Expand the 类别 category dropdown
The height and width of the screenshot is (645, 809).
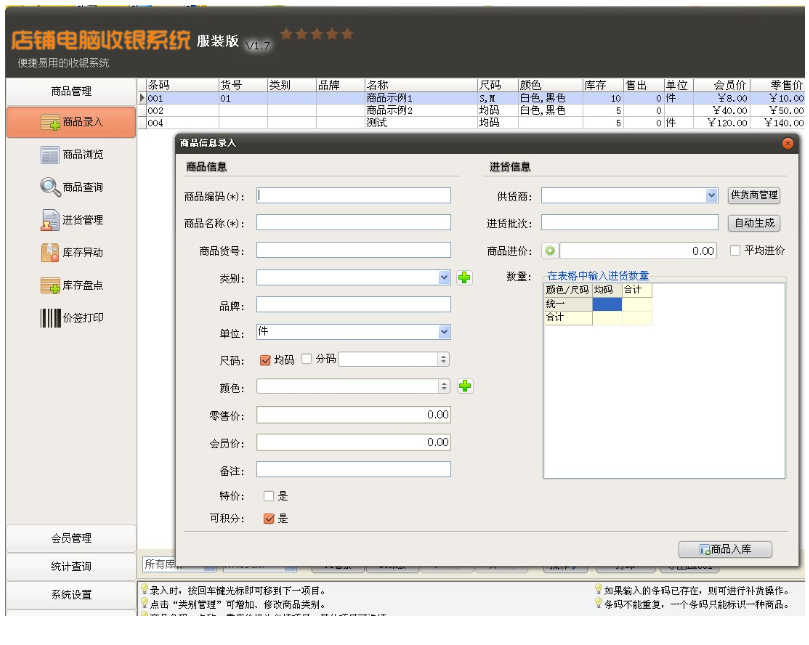[x=444, y=277]
